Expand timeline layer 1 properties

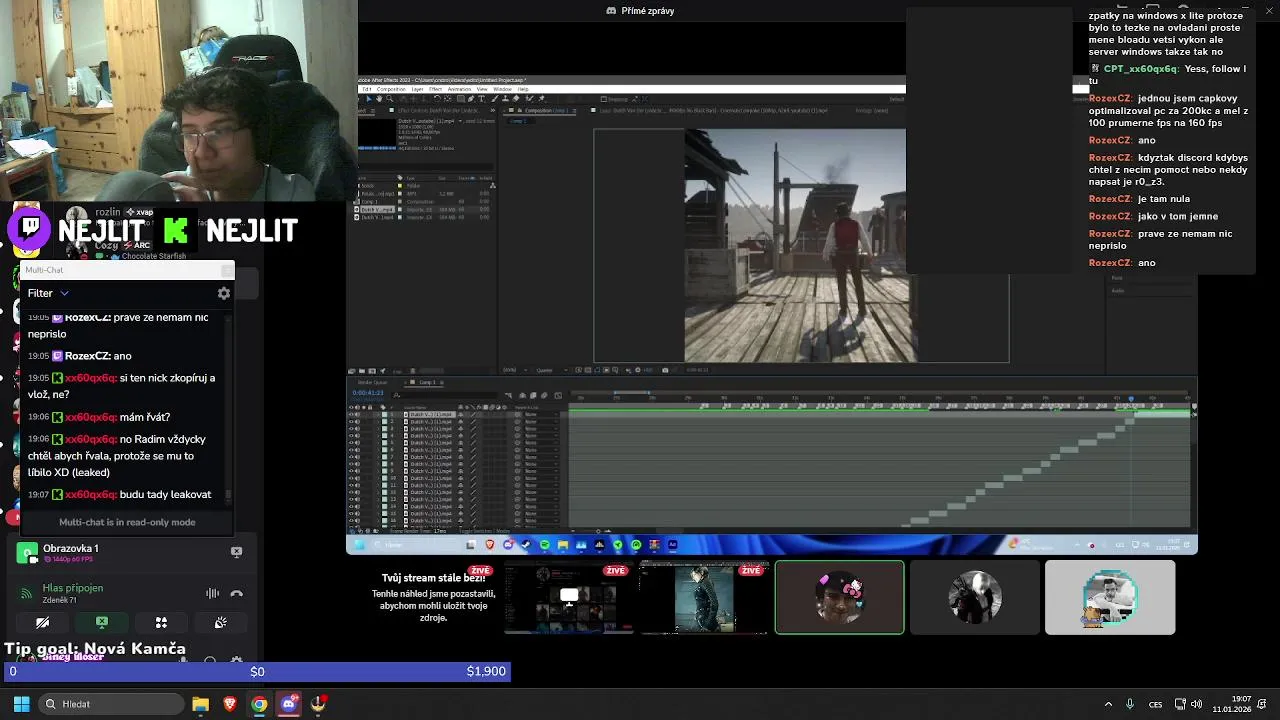point(379,415)
